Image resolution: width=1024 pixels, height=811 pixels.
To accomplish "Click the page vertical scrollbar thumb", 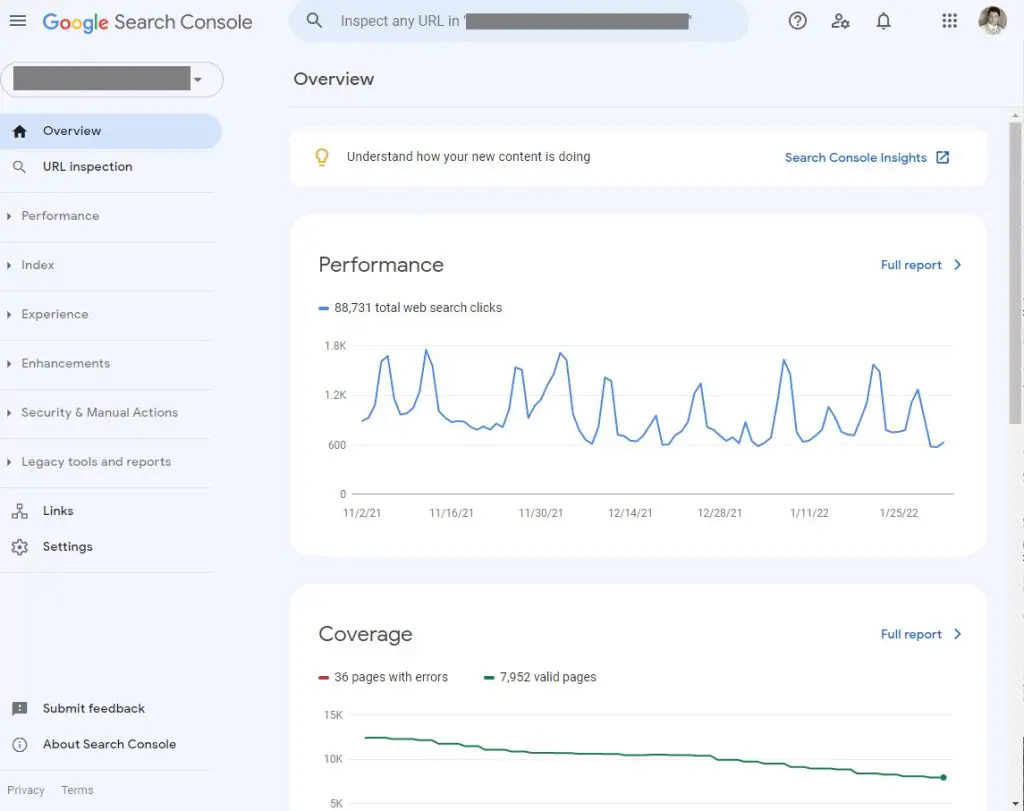I will pyautogui.click(x=1015, y=273).
